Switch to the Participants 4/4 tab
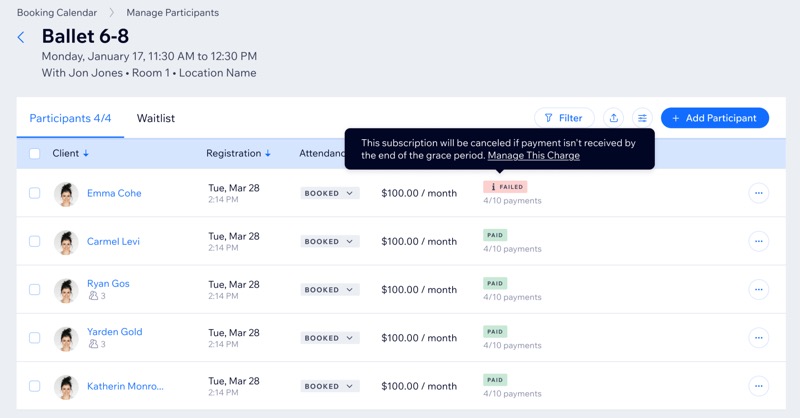Viewport: 800px width, 418px height. [70, 118]
